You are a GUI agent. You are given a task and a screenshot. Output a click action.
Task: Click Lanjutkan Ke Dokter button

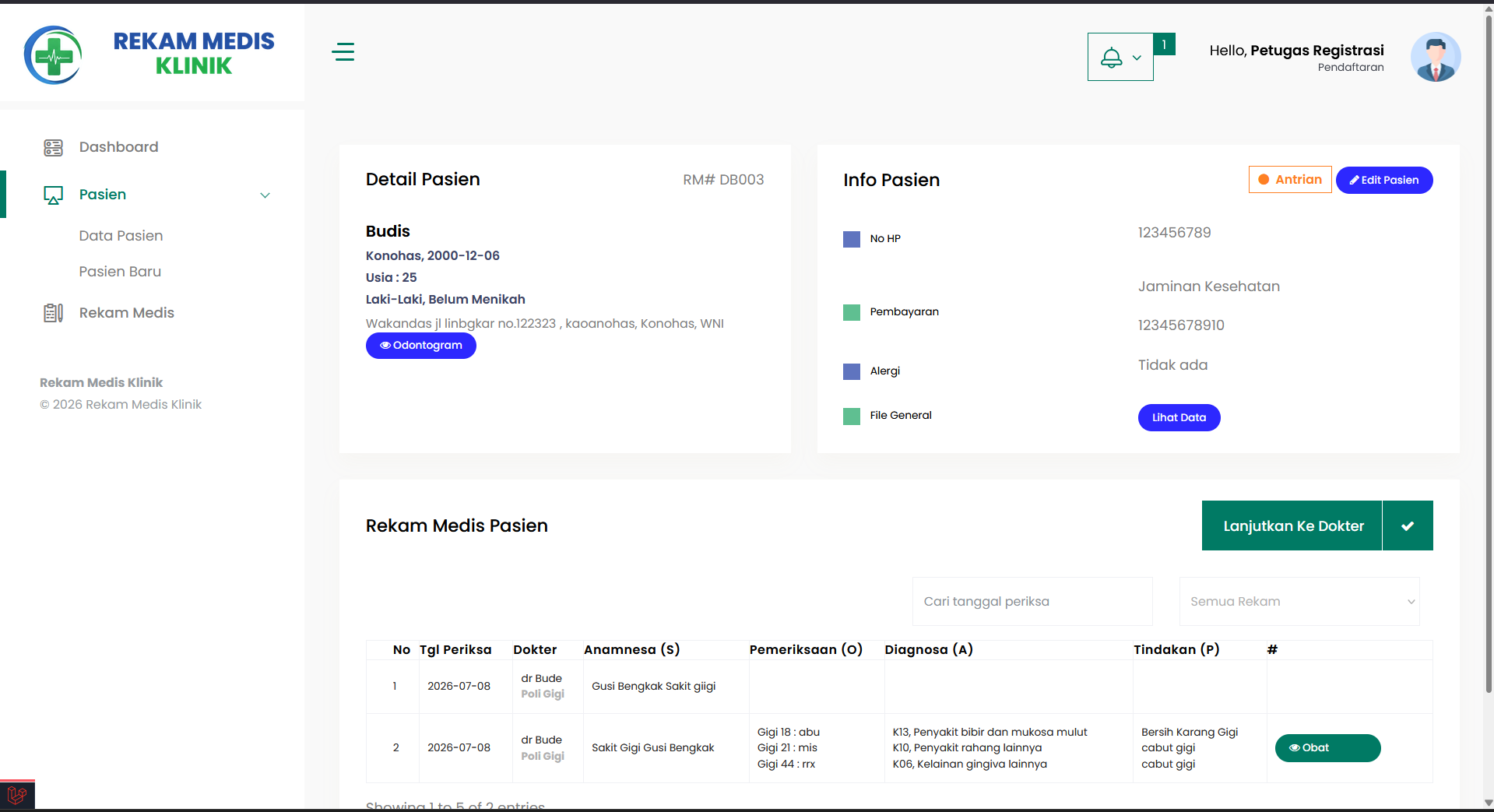point(1292,526)
